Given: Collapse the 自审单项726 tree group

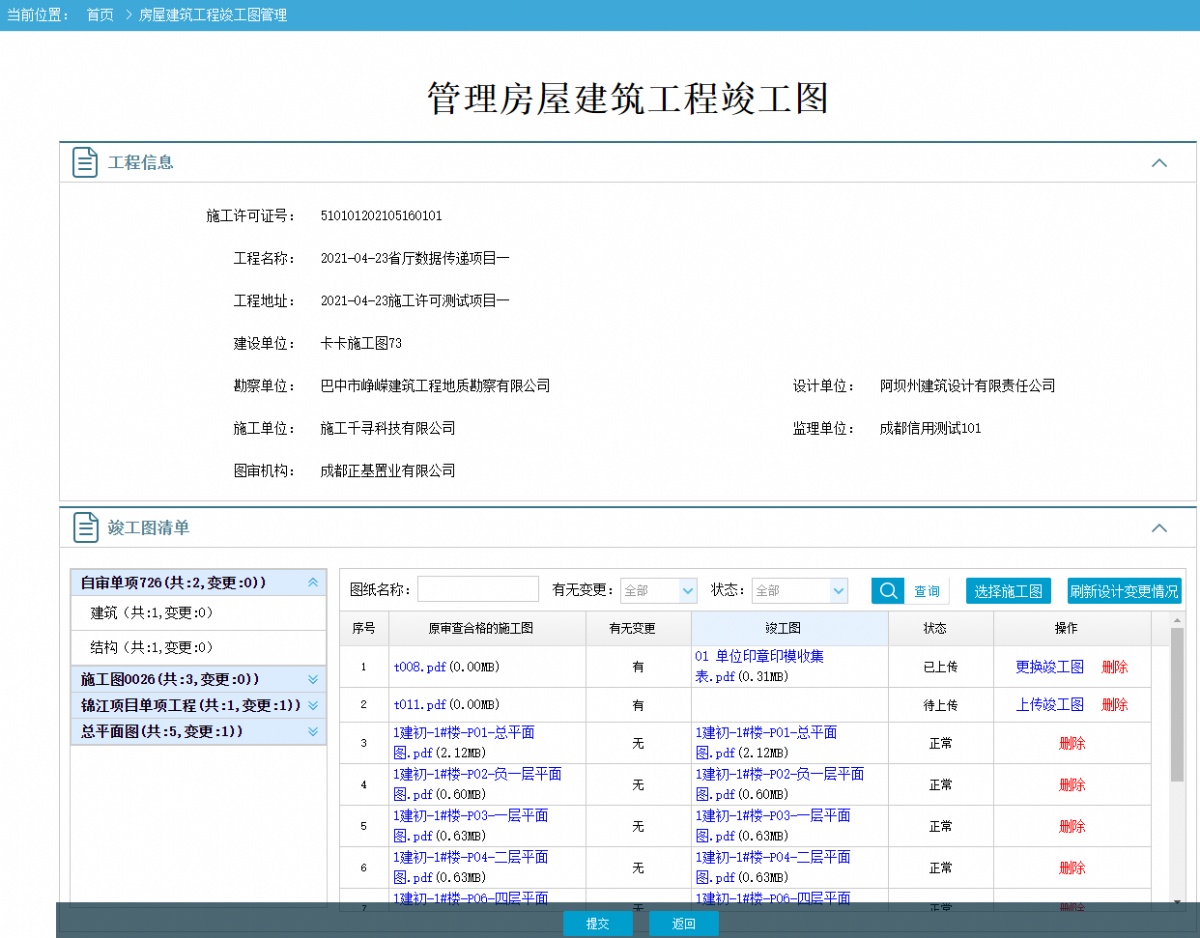Looking at the screenshot, I should coord(313,582).
